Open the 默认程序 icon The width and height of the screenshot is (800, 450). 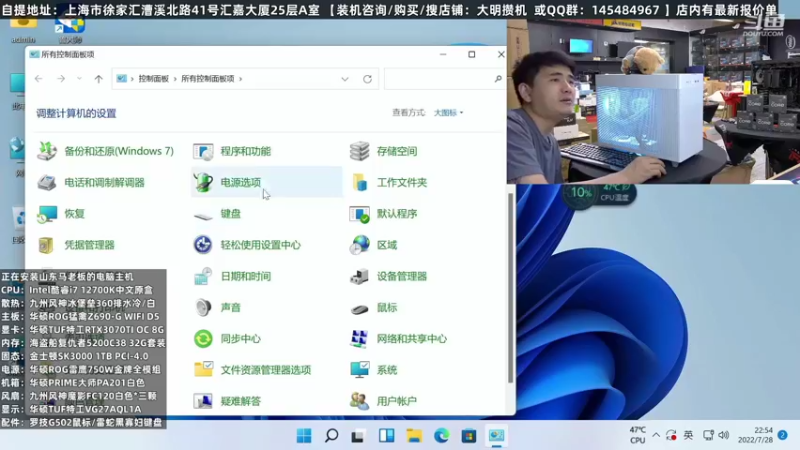(x=359, y=214)
